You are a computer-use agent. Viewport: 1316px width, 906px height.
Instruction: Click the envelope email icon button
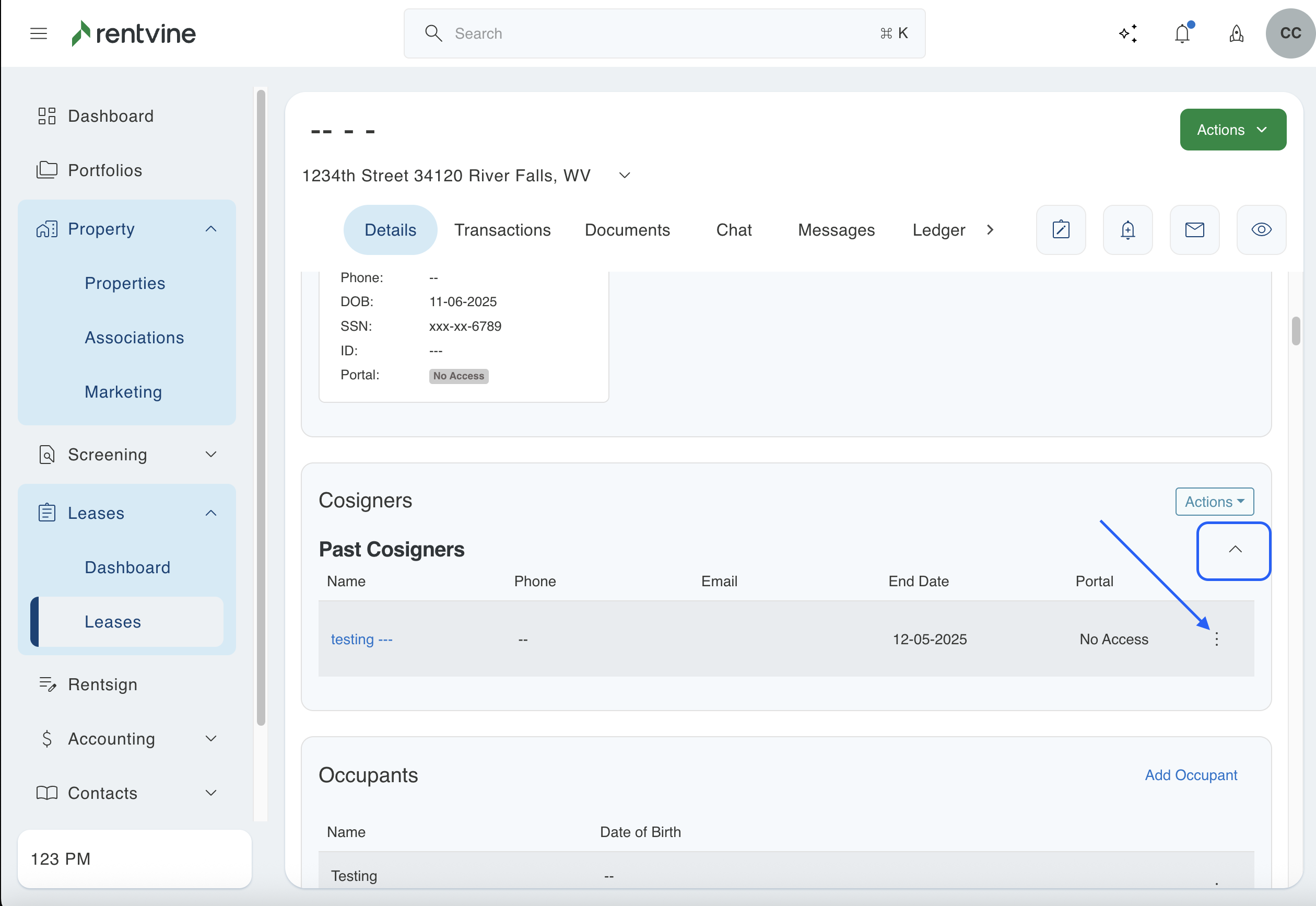pos(1195,230)
